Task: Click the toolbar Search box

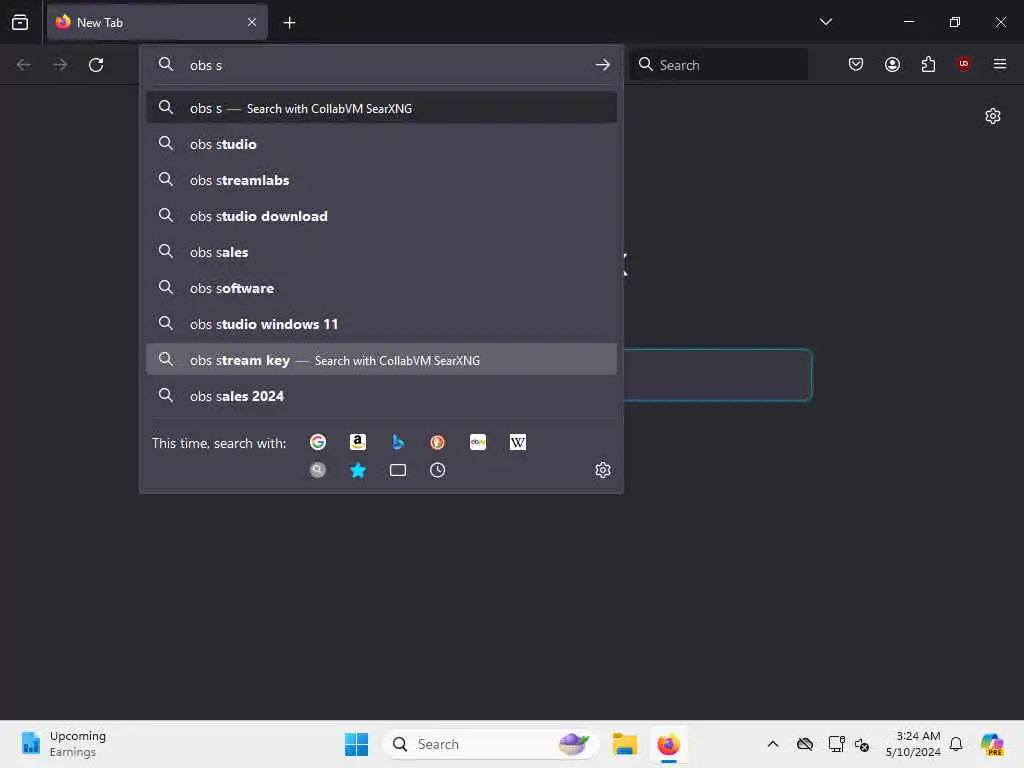Action: [718, 64]
